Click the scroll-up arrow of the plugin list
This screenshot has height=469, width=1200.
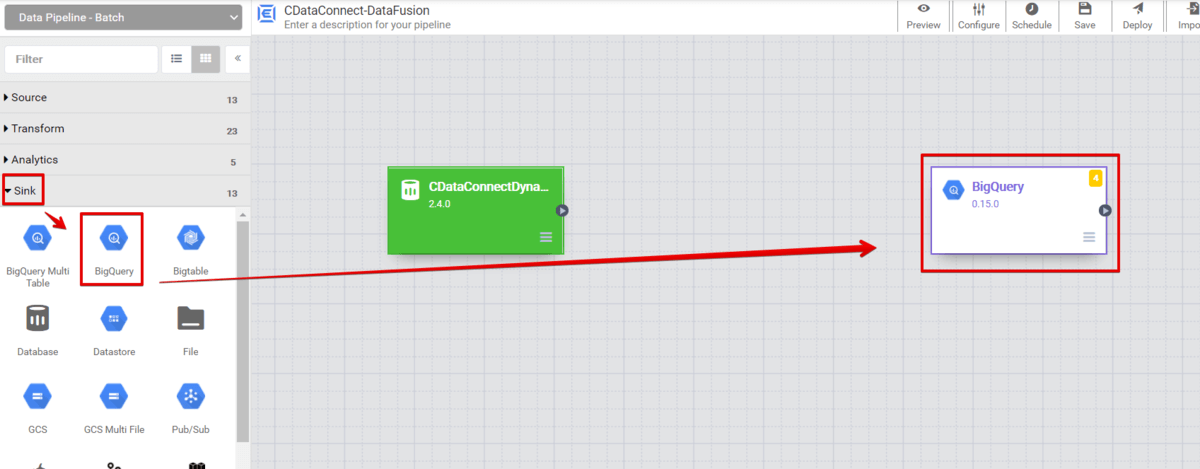[x=243, y=214]
